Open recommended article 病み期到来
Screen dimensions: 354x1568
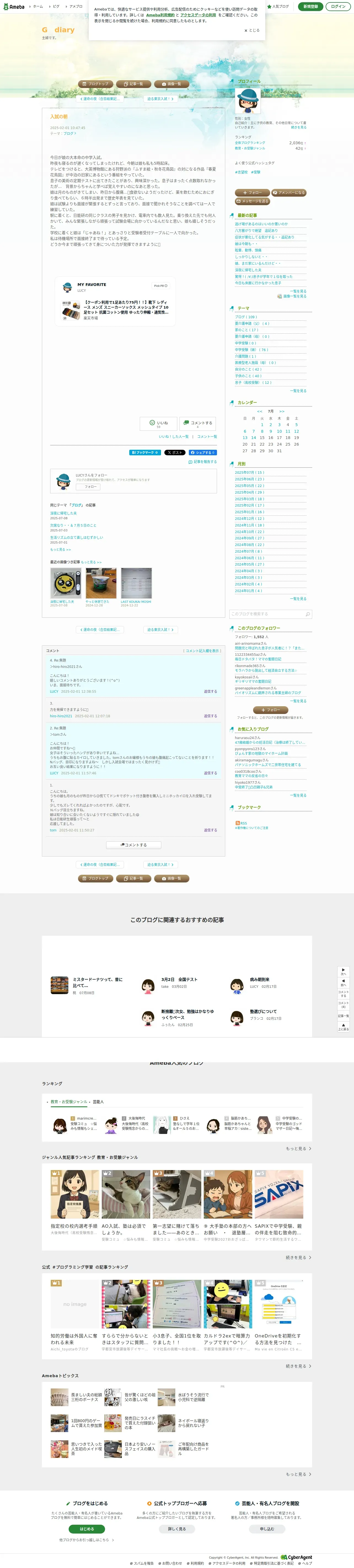tap(260, 980)
